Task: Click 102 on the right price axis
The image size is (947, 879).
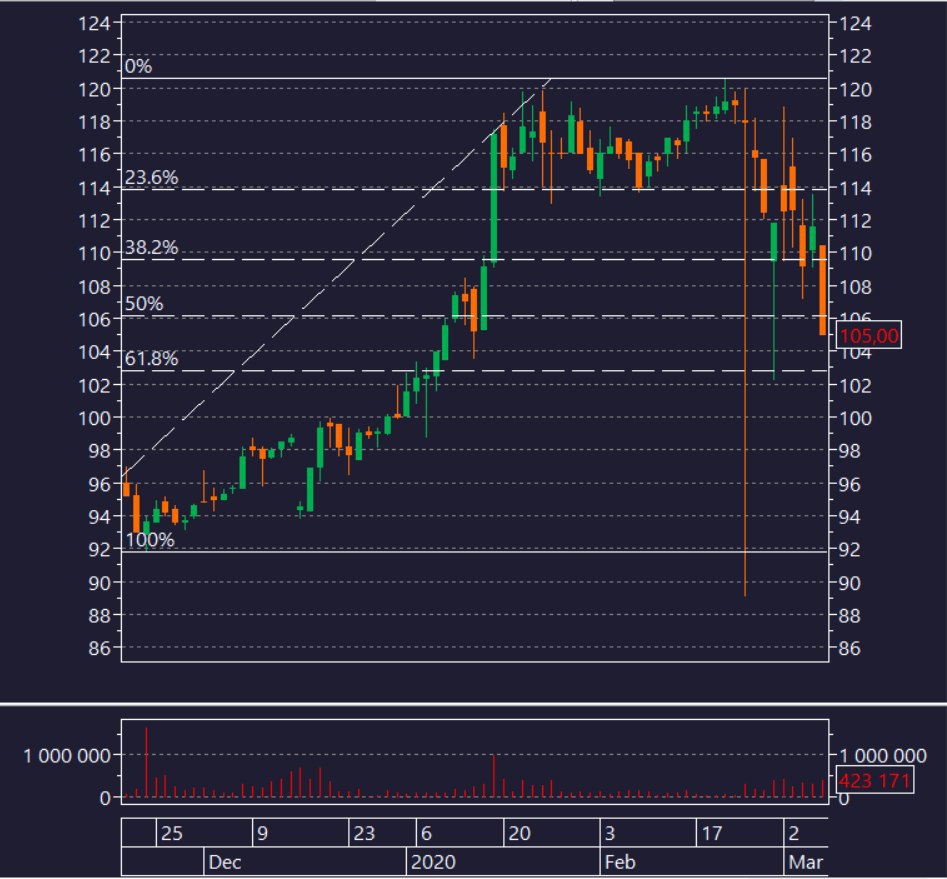Action: 855,385
